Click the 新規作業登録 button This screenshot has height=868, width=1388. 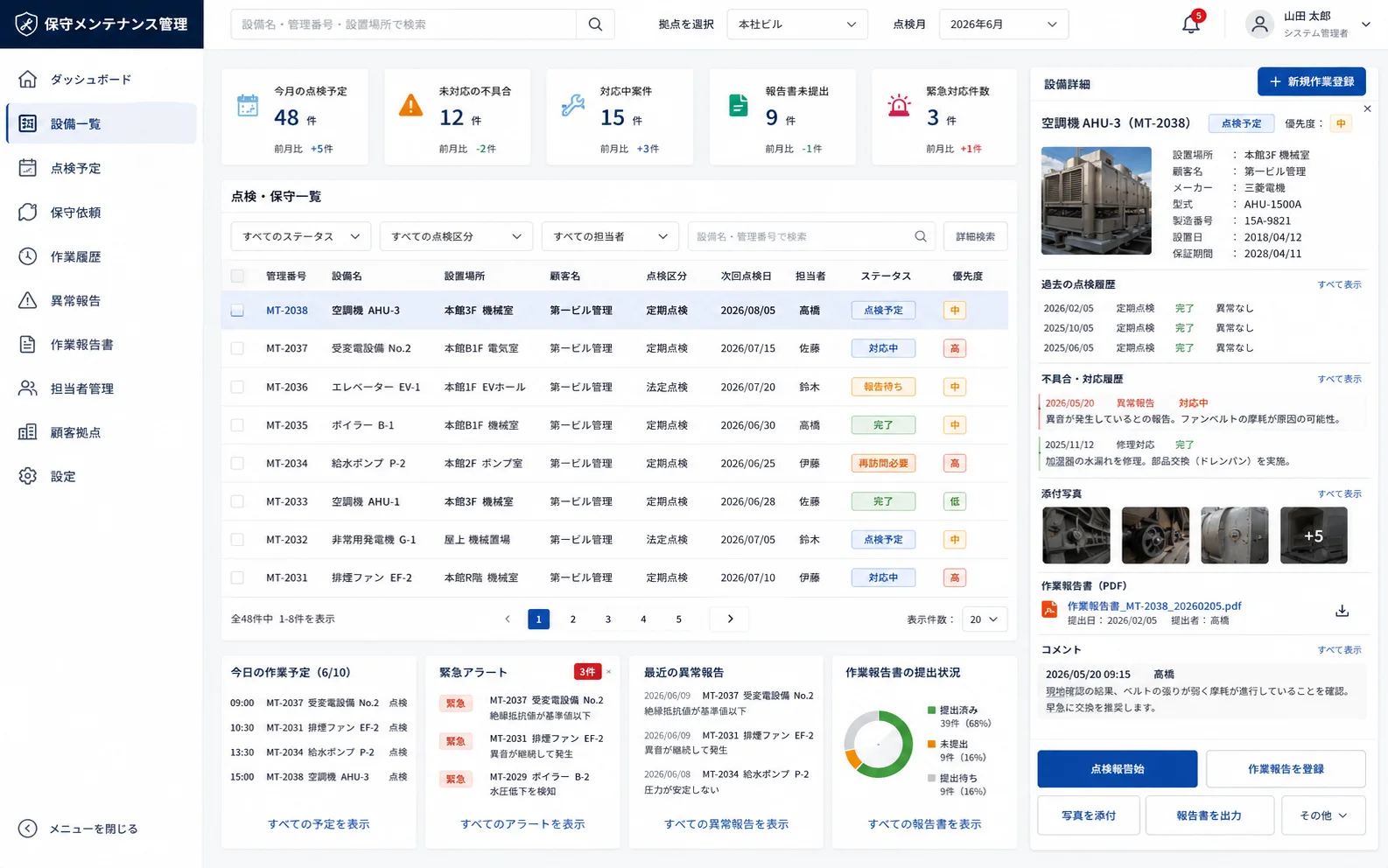tap(1312, 81)
